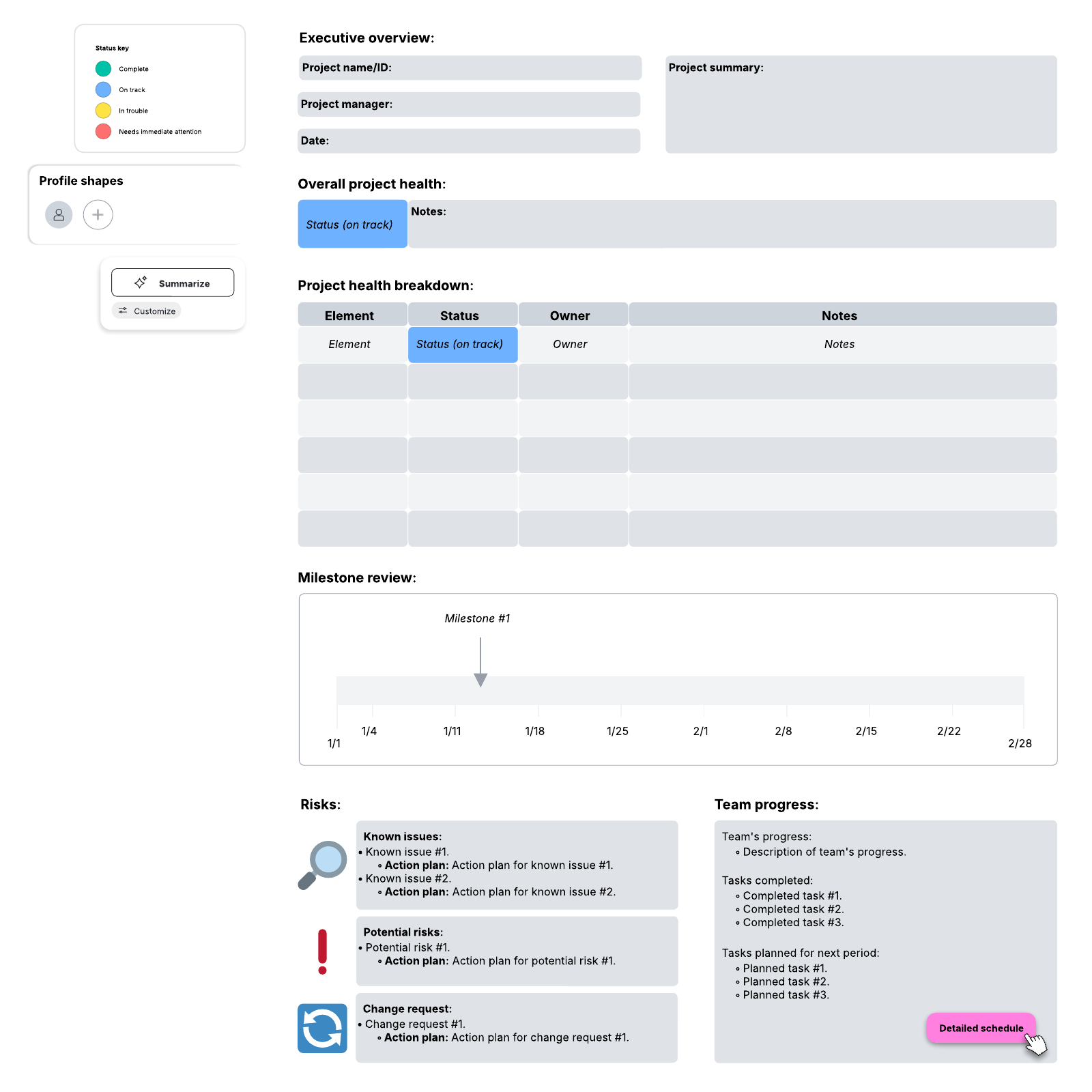
Task: Open the Customize options
Action: tap(154, 311)
